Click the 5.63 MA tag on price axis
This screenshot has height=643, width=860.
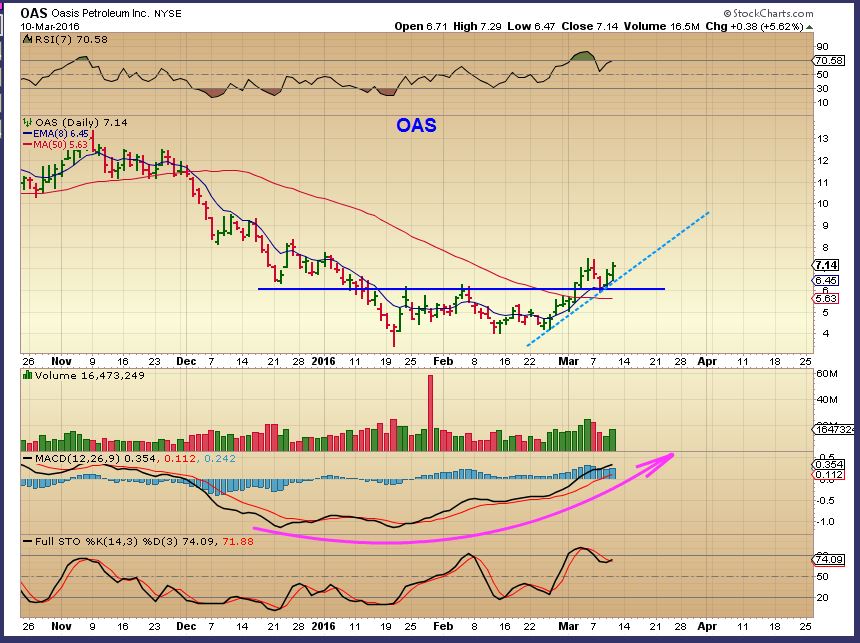(x=827, y=298)
